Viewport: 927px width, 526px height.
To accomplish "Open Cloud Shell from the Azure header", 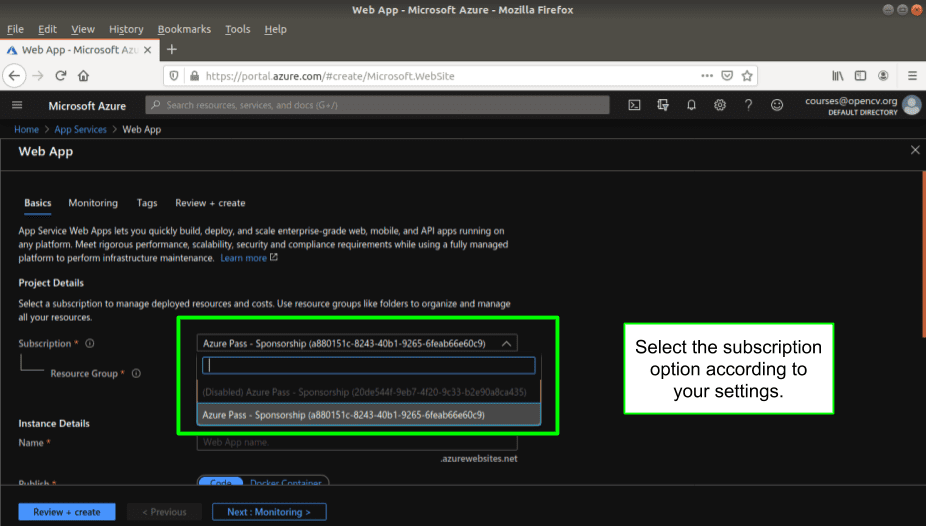I will click(634, 105).
